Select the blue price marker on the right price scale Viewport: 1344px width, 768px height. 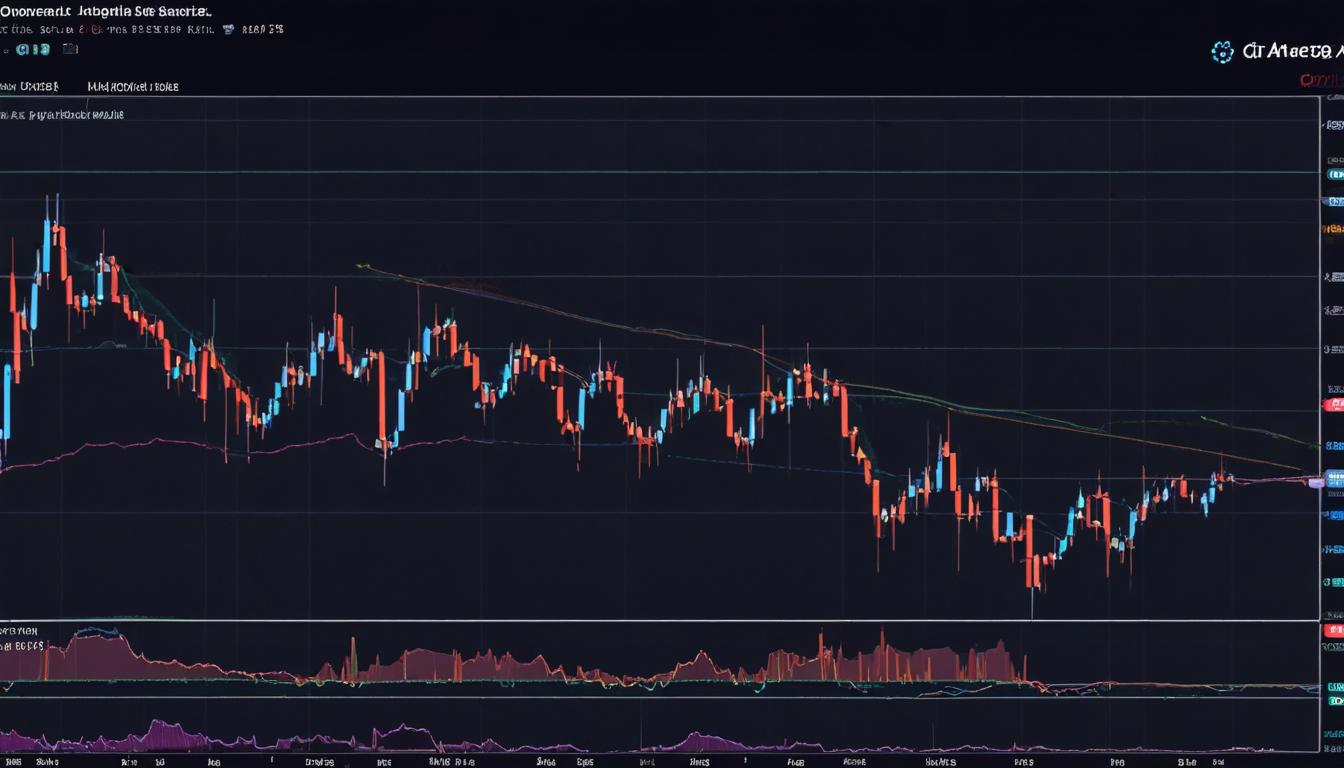[1335, 478]
